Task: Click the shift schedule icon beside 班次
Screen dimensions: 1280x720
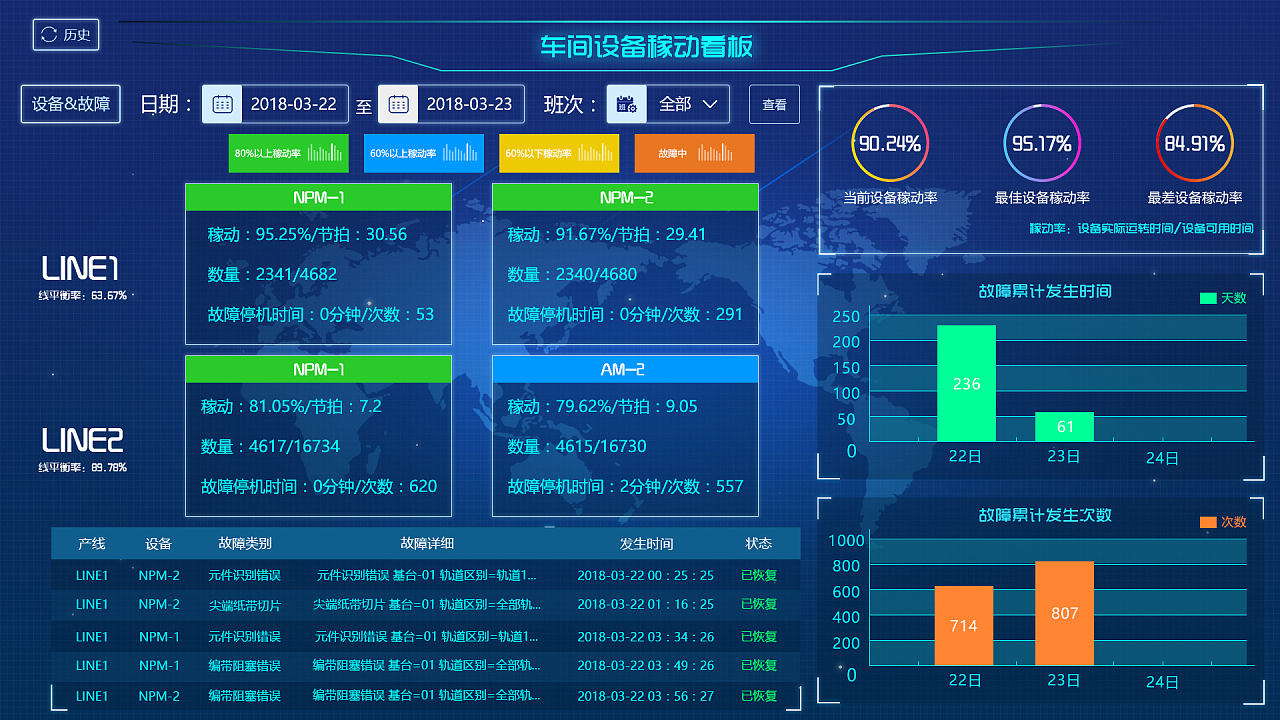Action: (627, 104)
